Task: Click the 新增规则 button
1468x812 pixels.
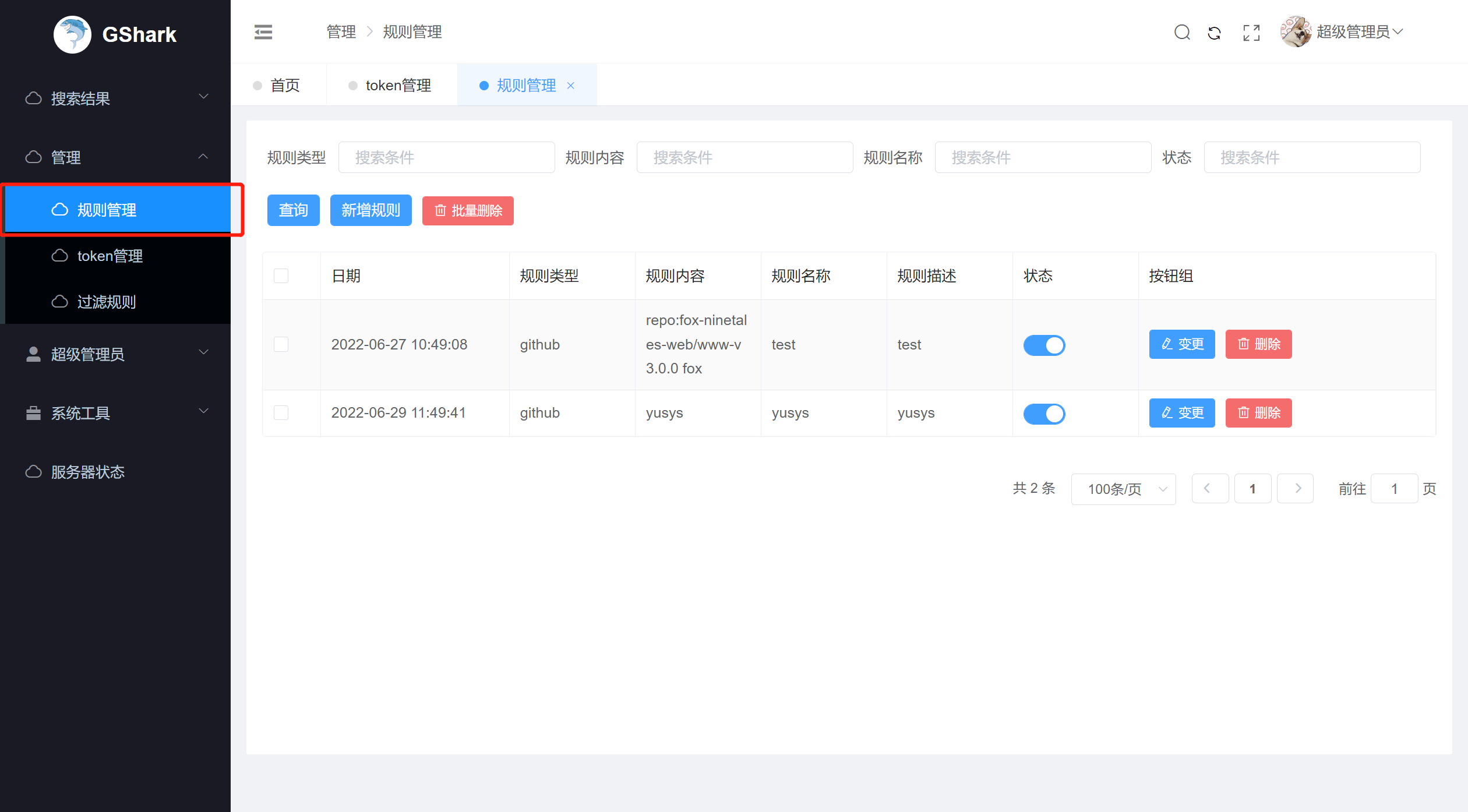Action: point(370,210)
